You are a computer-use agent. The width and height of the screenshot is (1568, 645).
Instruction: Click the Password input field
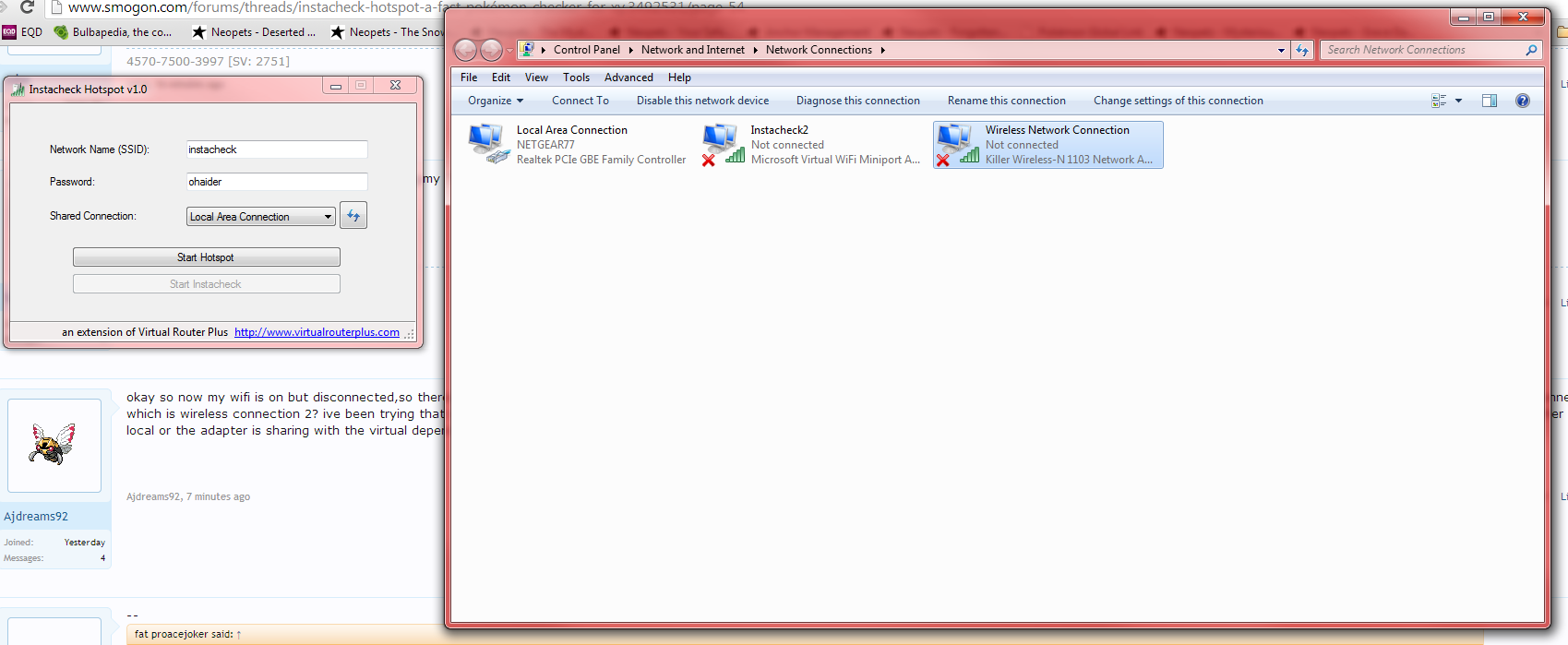[x=277, y=182]
